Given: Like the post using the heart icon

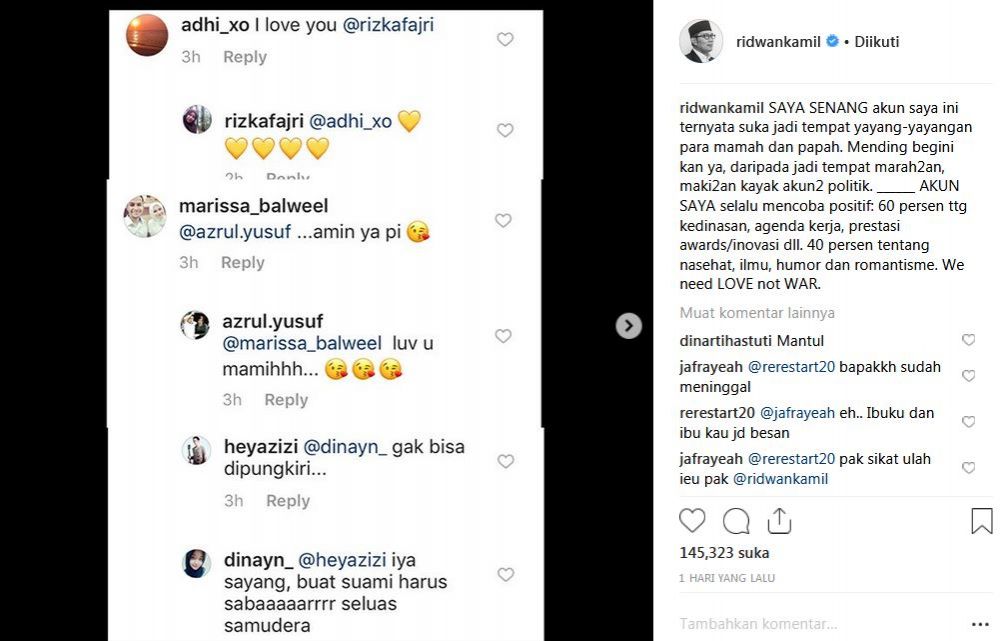Looking at the screenshot, I should tap(692, 520).
